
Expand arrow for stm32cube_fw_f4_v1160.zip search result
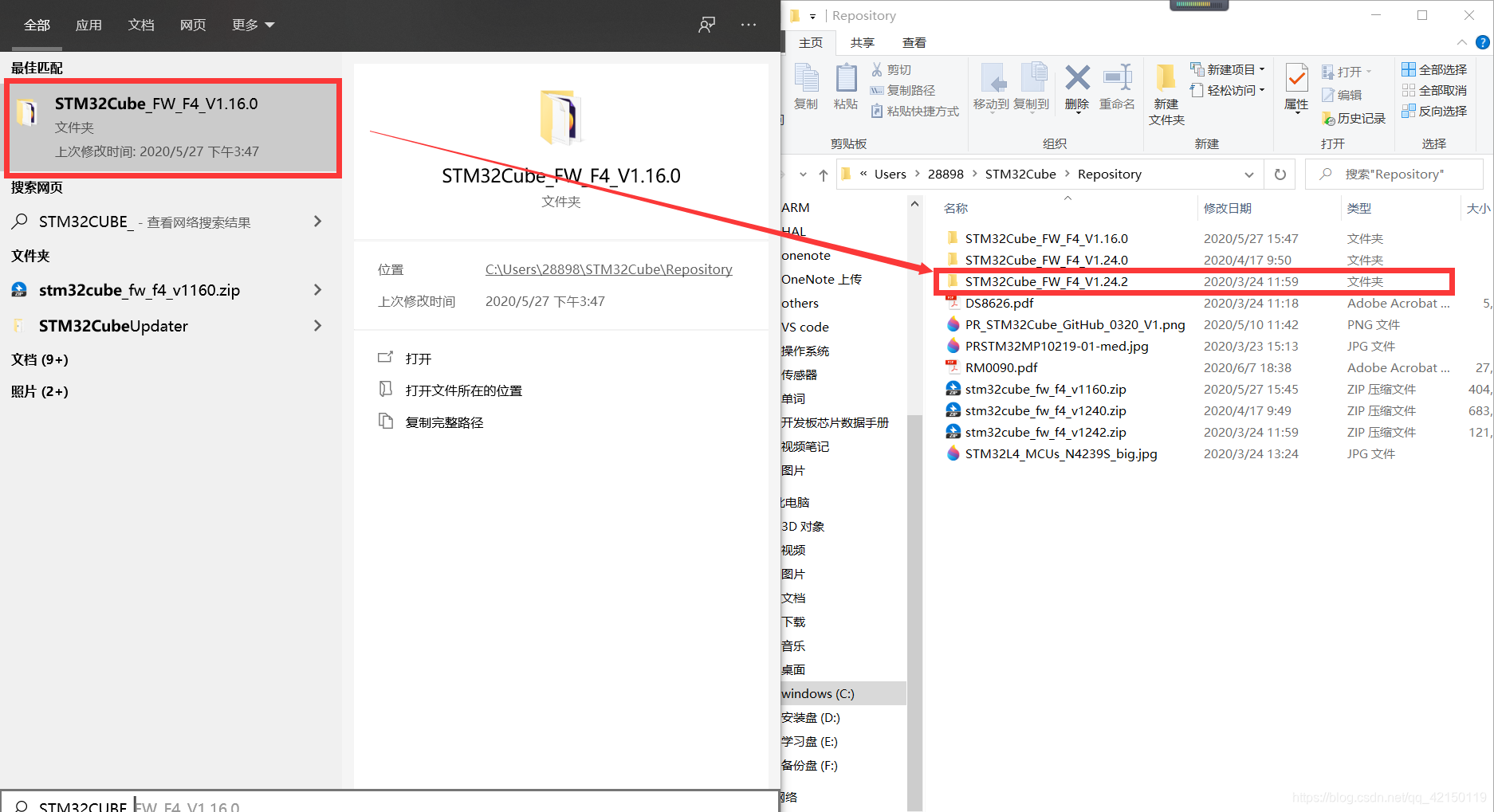click(317, 290)
